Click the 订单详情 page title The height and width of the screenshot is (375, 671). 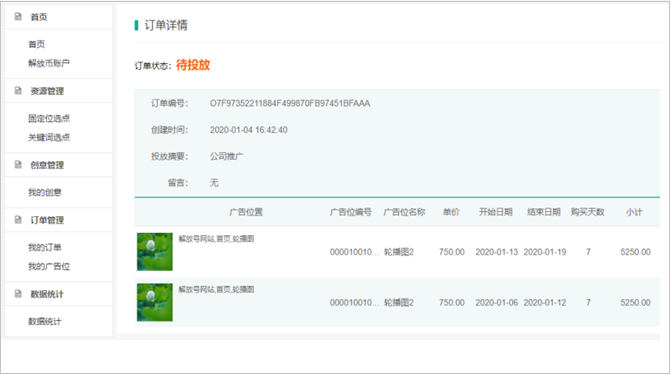coord(166,25)
